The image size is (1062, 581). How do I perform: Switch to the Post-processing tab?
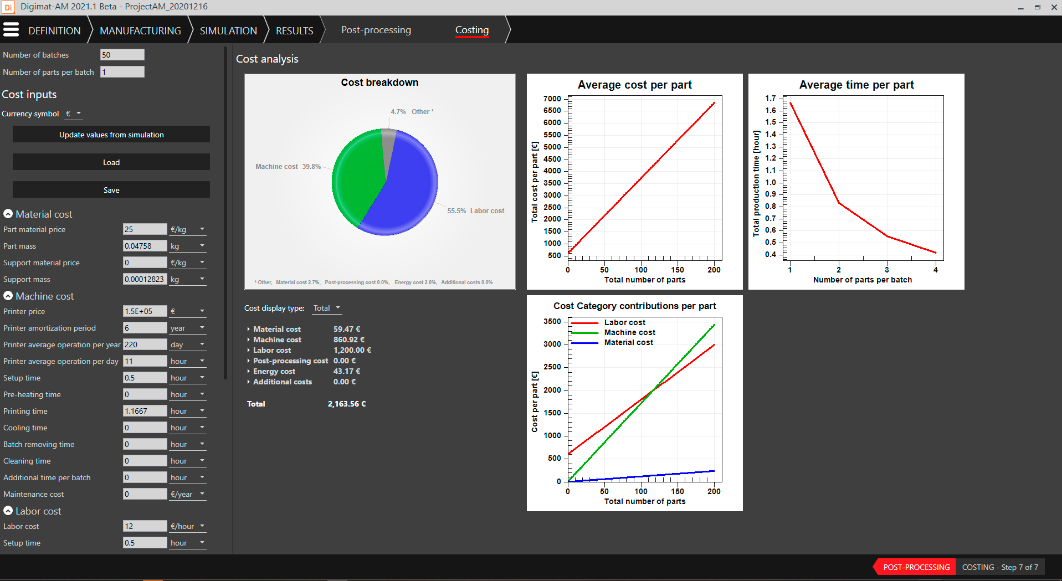coord(376,30)
